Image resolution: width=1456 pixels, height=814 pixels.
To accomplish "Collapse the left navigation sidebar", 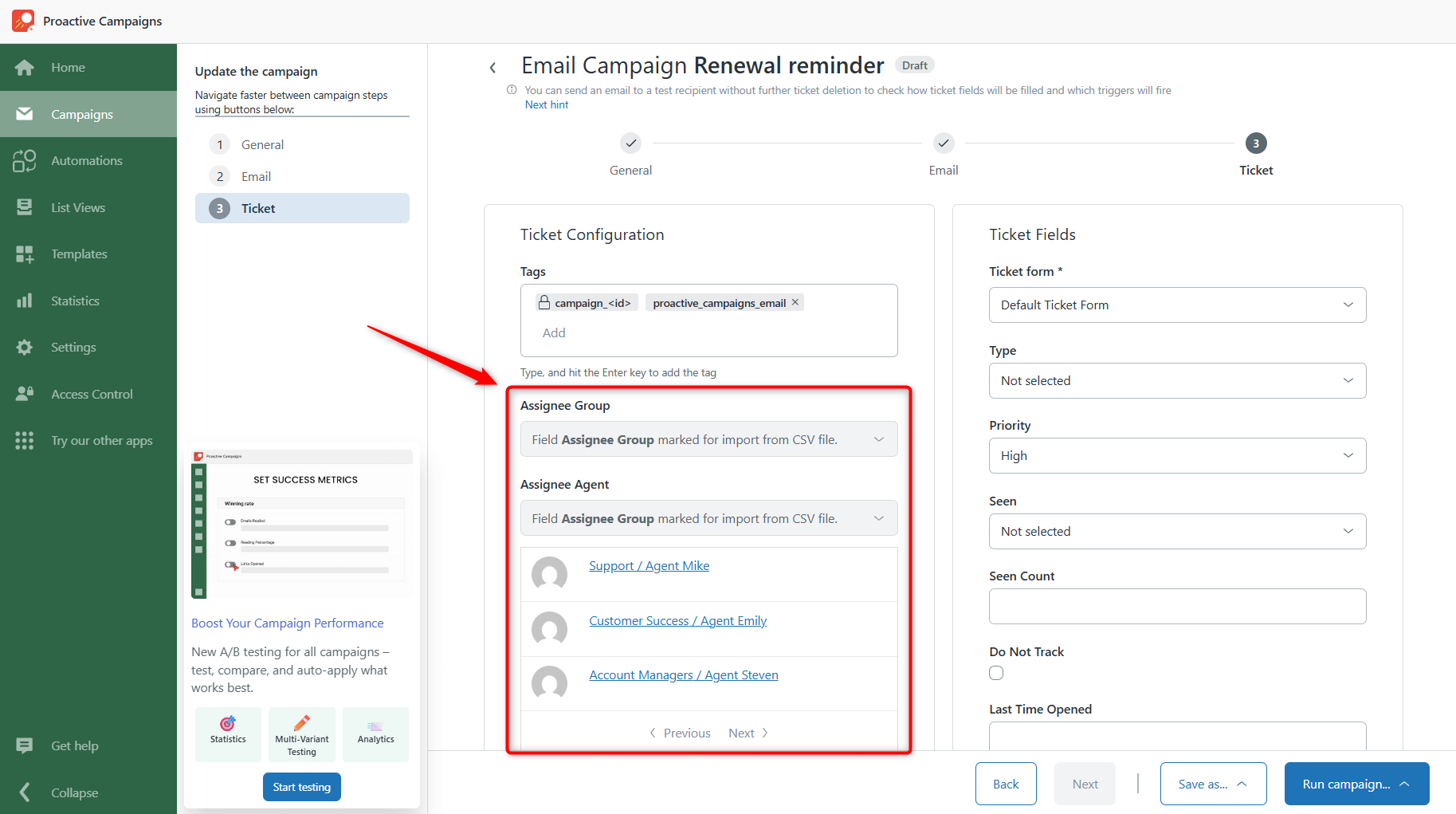I will (x=73, y=792).
